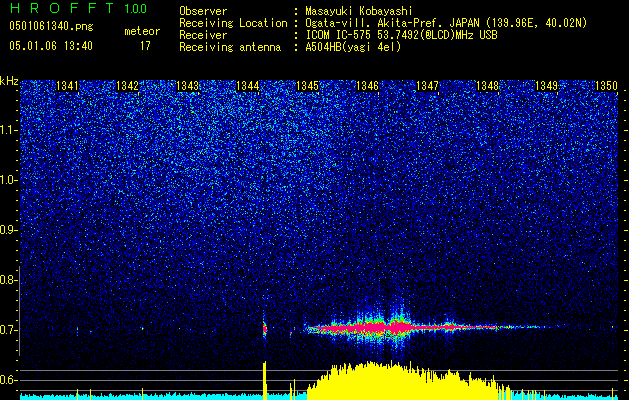Click the Ogata-vill. Akita-Pref. JAPAN location text

[446, 23]
